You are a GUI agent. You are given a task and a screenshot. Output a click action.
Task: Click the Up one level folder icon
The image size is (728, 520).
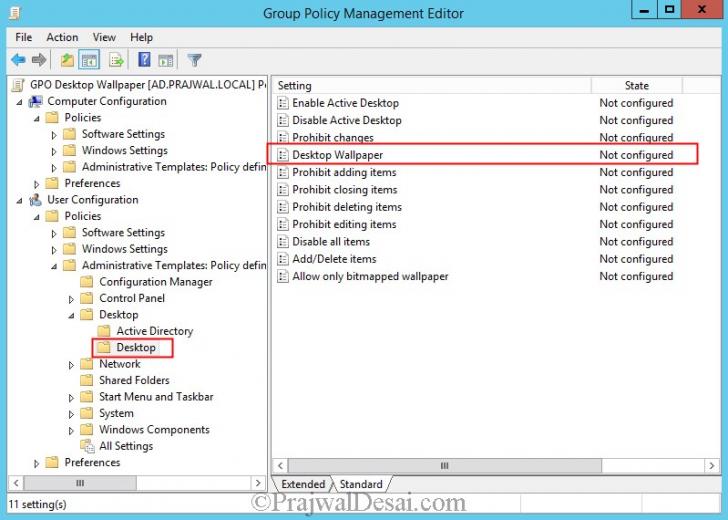click(x=67, y=60)
